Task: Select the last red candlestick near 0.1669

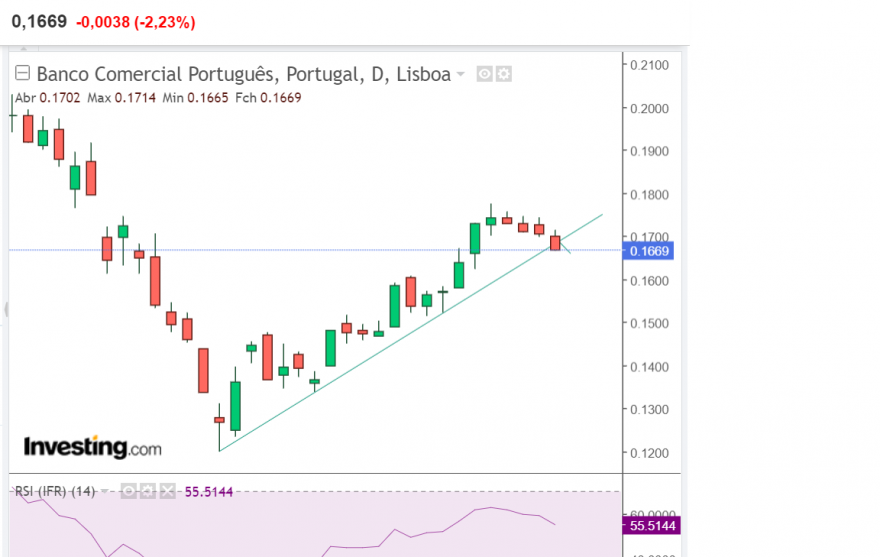Action: 555,242
